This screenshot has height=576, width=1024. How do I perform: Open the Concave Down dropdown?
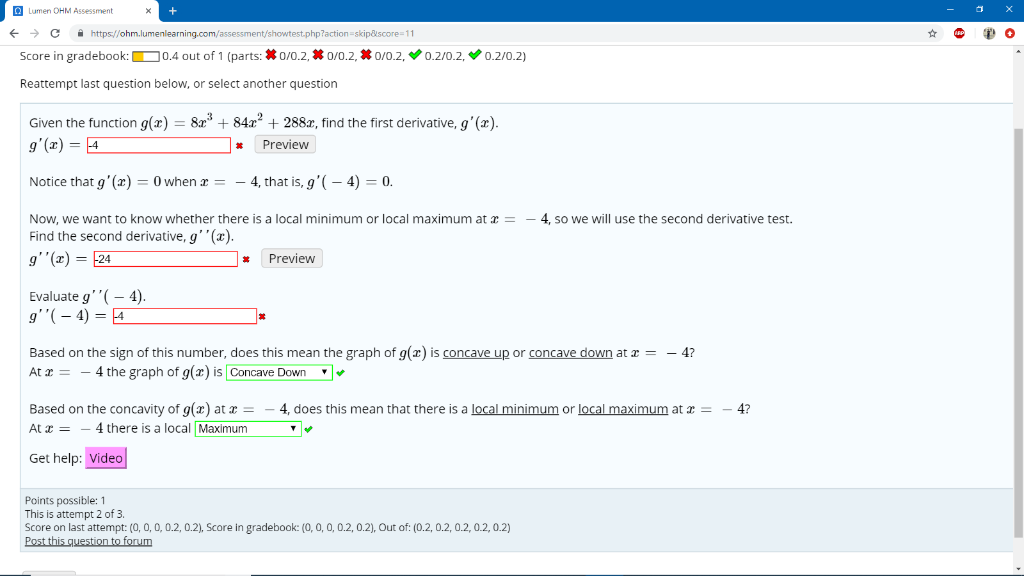tap(279, 371)
